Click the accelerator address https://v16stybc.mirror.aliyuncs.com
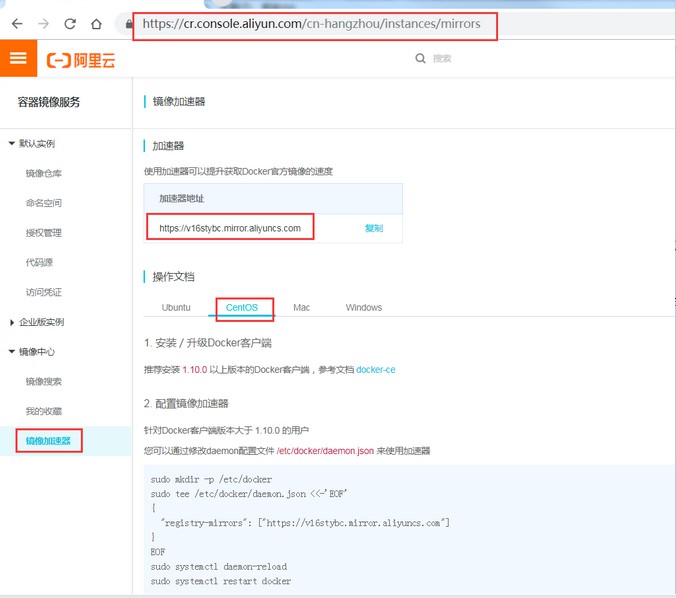676x598 pixels. coord(230,228)
